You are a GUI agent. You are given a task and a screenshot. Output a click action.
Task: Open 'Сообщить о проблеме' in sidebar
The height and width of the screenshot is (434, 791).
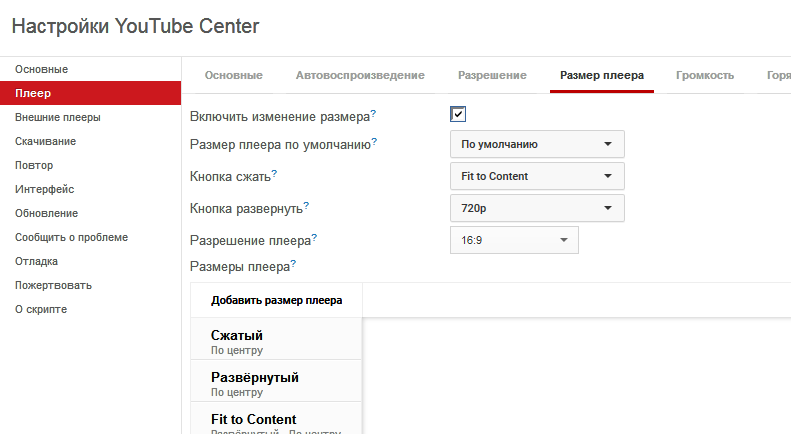point(71,237)
